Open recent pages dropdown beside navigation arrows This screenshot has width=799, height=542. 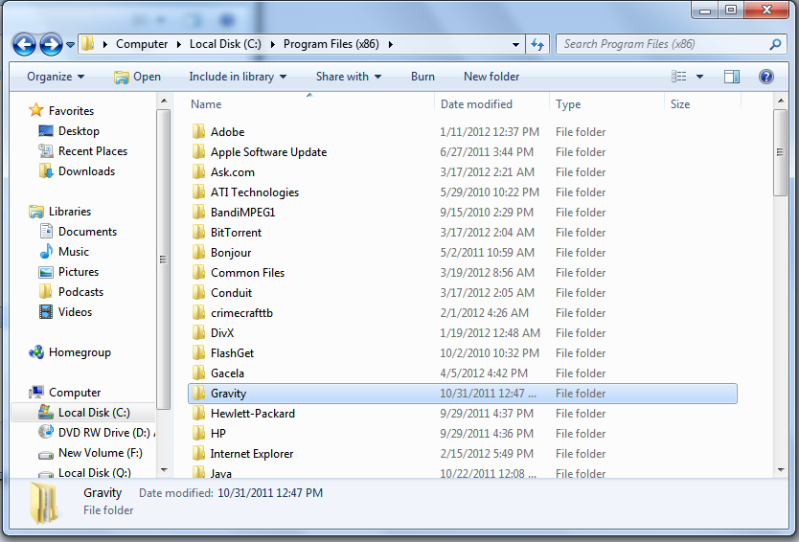[70, 45]
